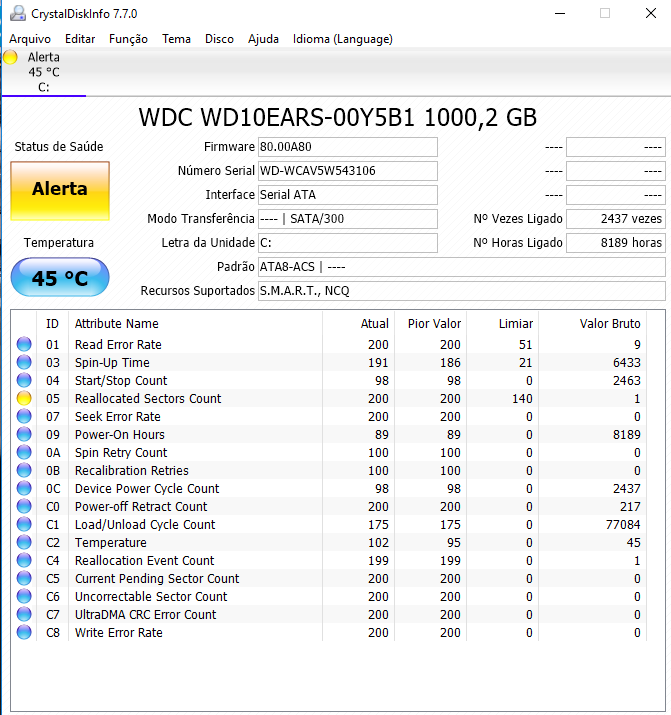Click the Letra da Unidade field
This screenshot has height=715, width=671.
[x=348, y=243]
